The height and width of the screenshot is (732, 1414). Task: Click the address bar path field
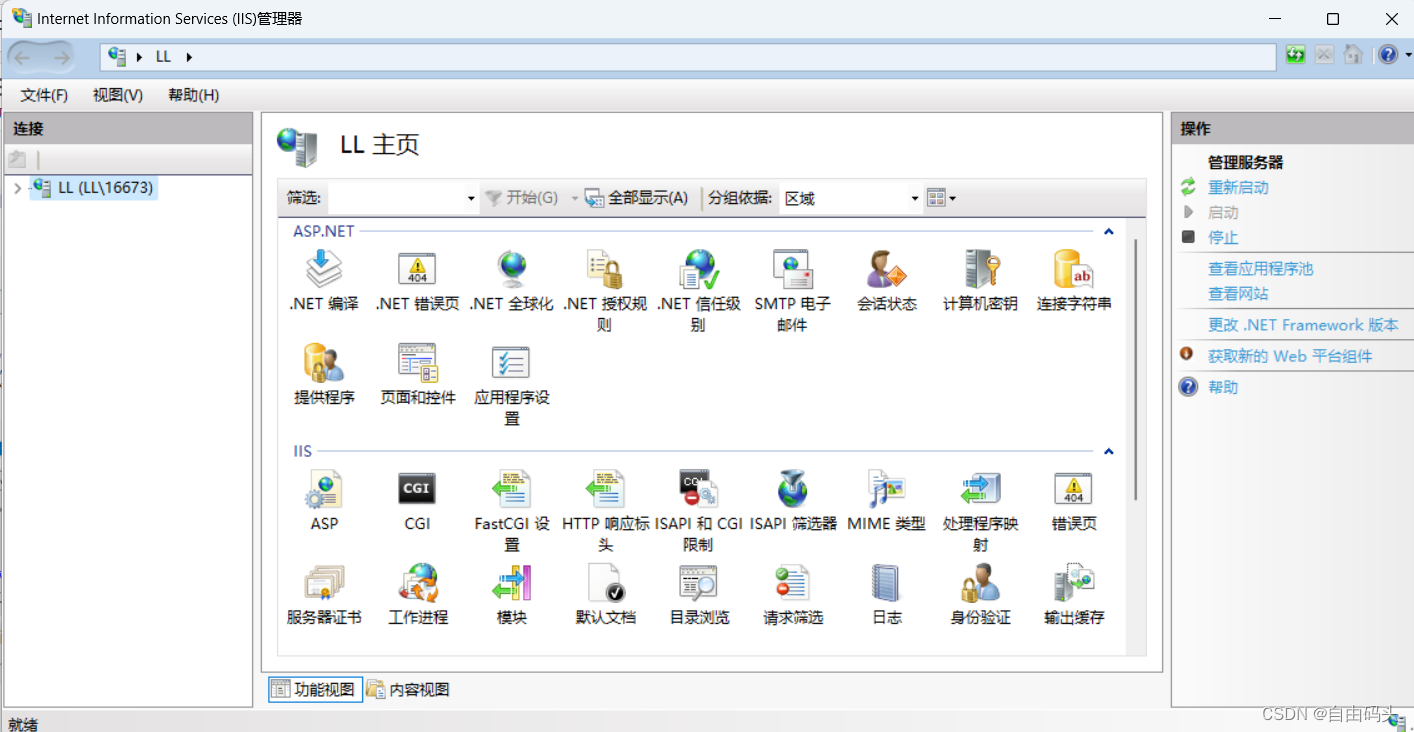[688, 57]
